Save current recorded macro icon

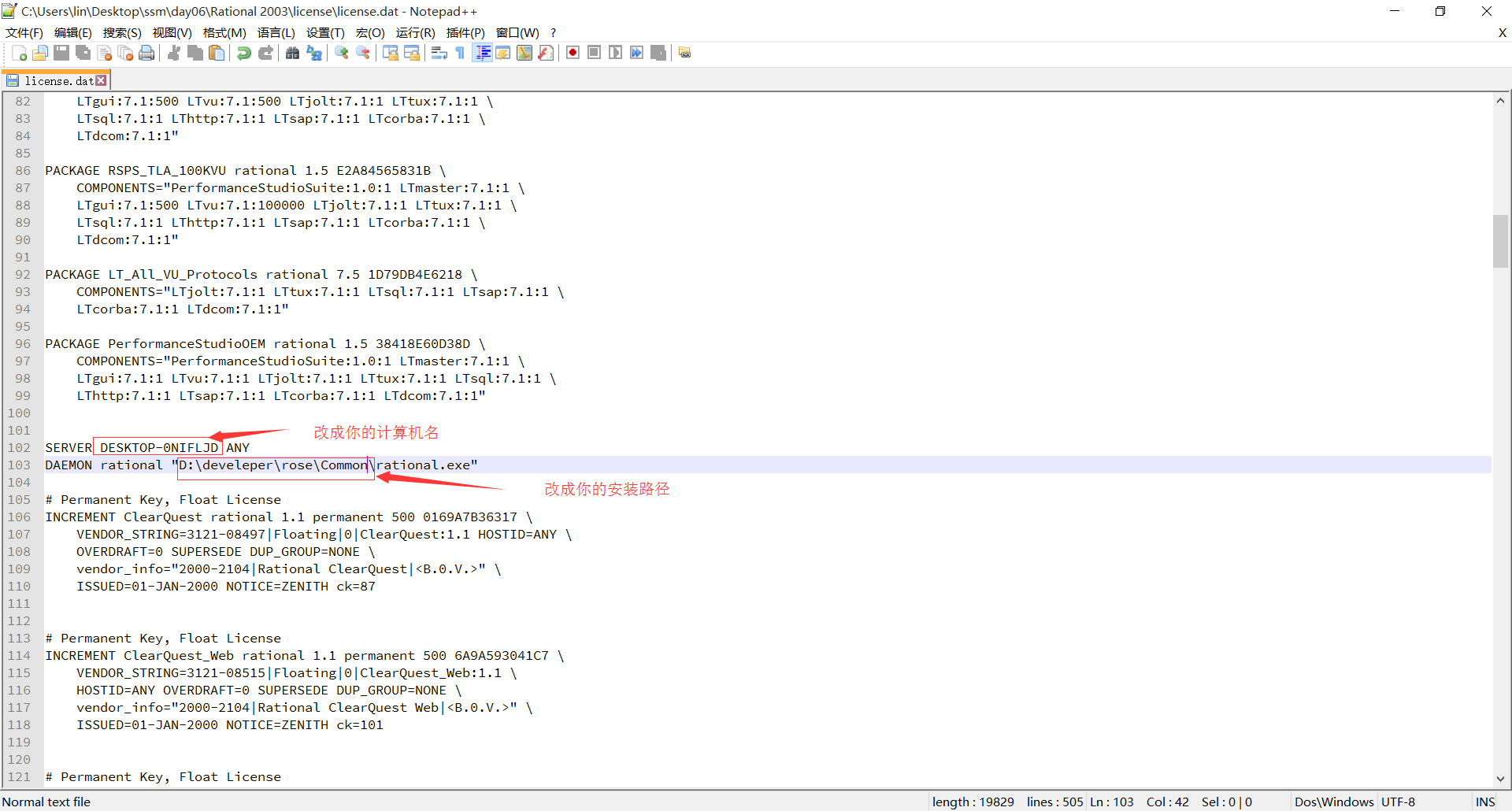(658, 53)
